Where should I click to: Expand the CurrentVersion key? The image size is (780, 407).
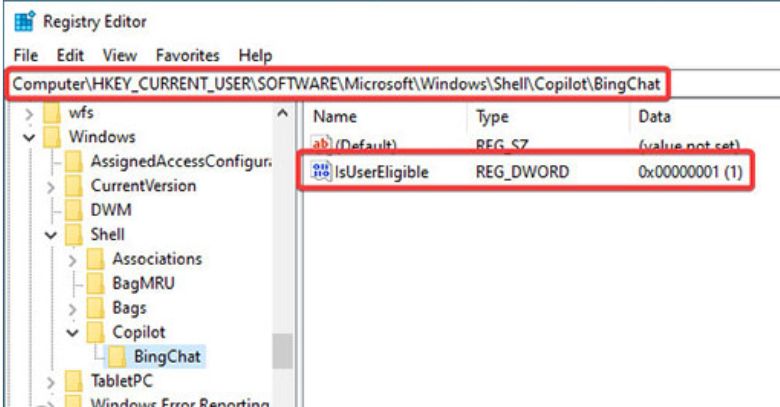tap(50, 185)
